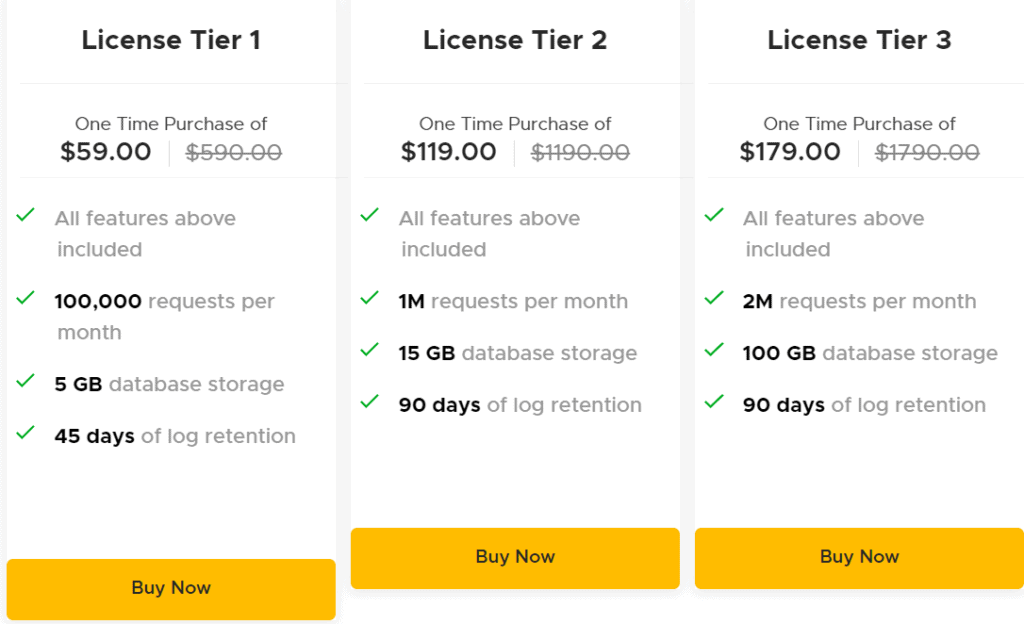Select the License Tier 1 heading

[x=170, y=40]
